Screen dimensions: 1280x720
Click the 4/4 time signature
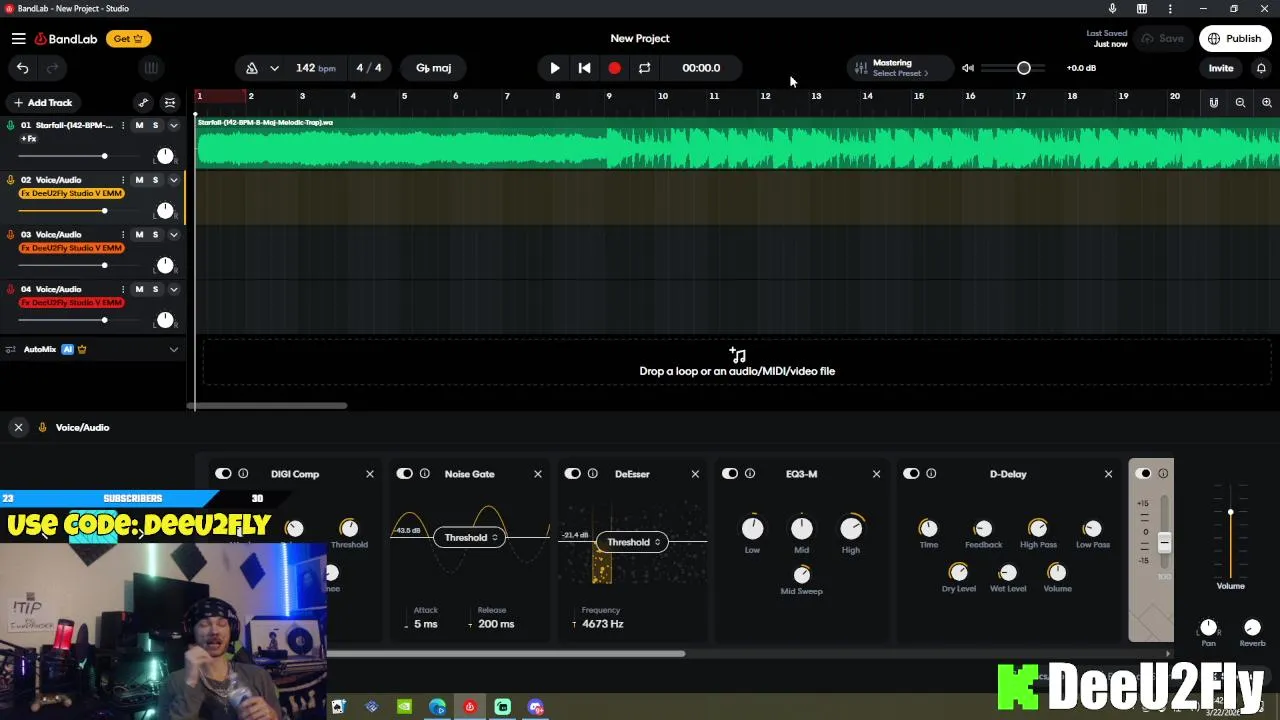click(369, 68)
